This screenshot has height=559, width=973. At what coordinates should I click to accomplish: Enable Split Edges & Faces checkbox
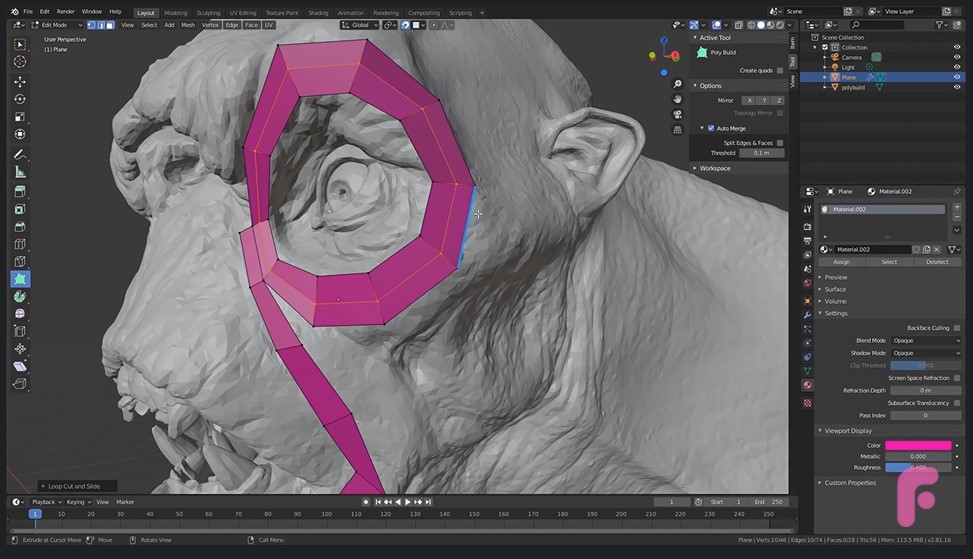click(780, 143)
